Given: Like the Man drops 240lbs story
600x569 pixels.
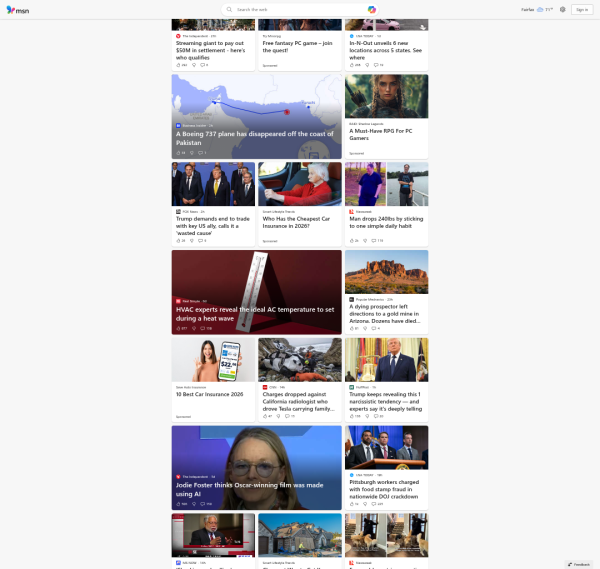Looking at the screenshot, I should coord(352,241).
